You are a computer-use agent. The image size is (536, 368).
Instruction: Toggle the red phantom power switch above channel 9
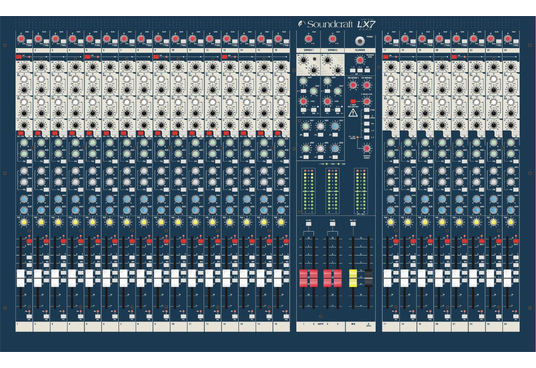pos(156,57)
